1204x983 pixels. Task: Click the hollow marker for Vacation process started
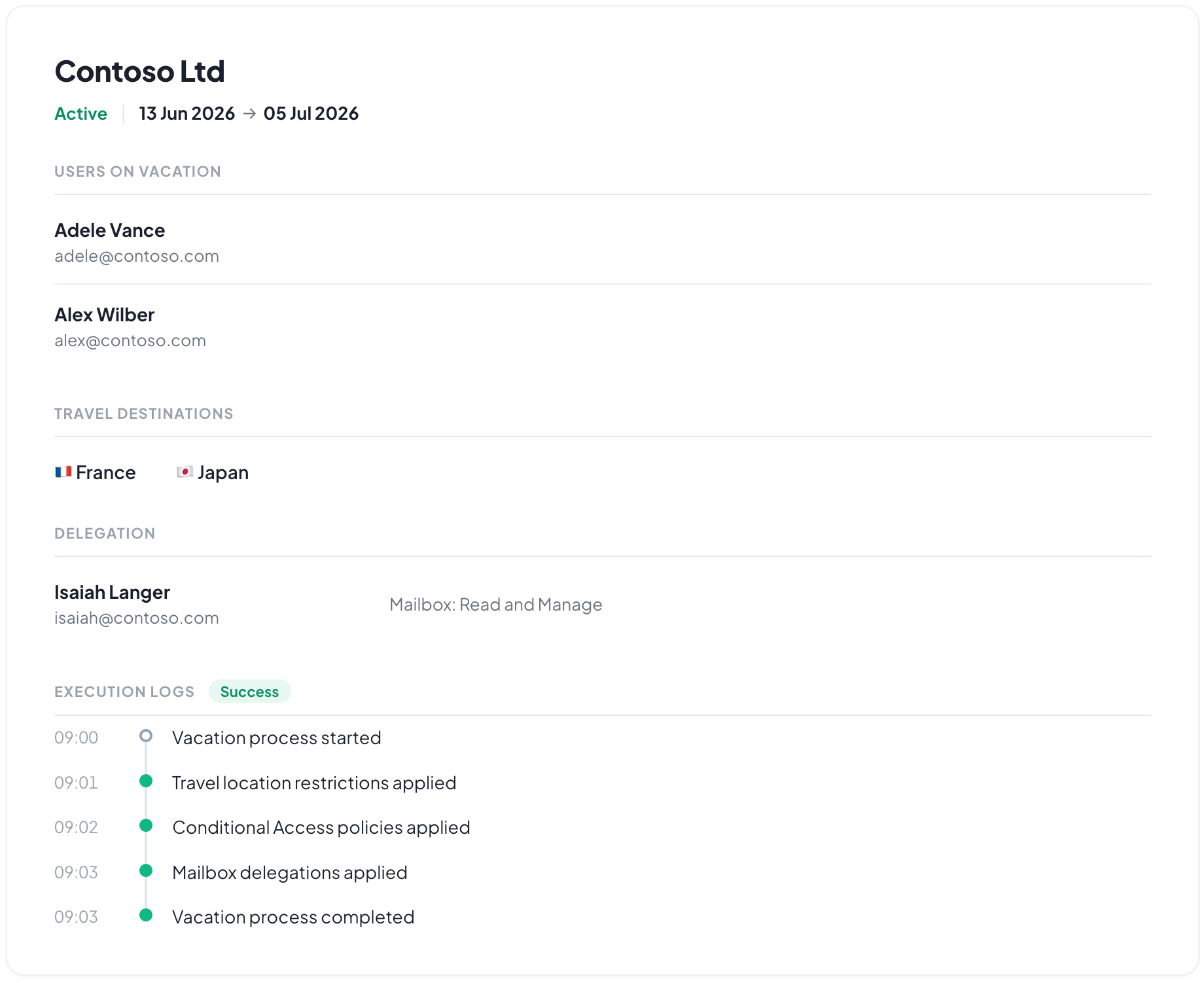146,736
